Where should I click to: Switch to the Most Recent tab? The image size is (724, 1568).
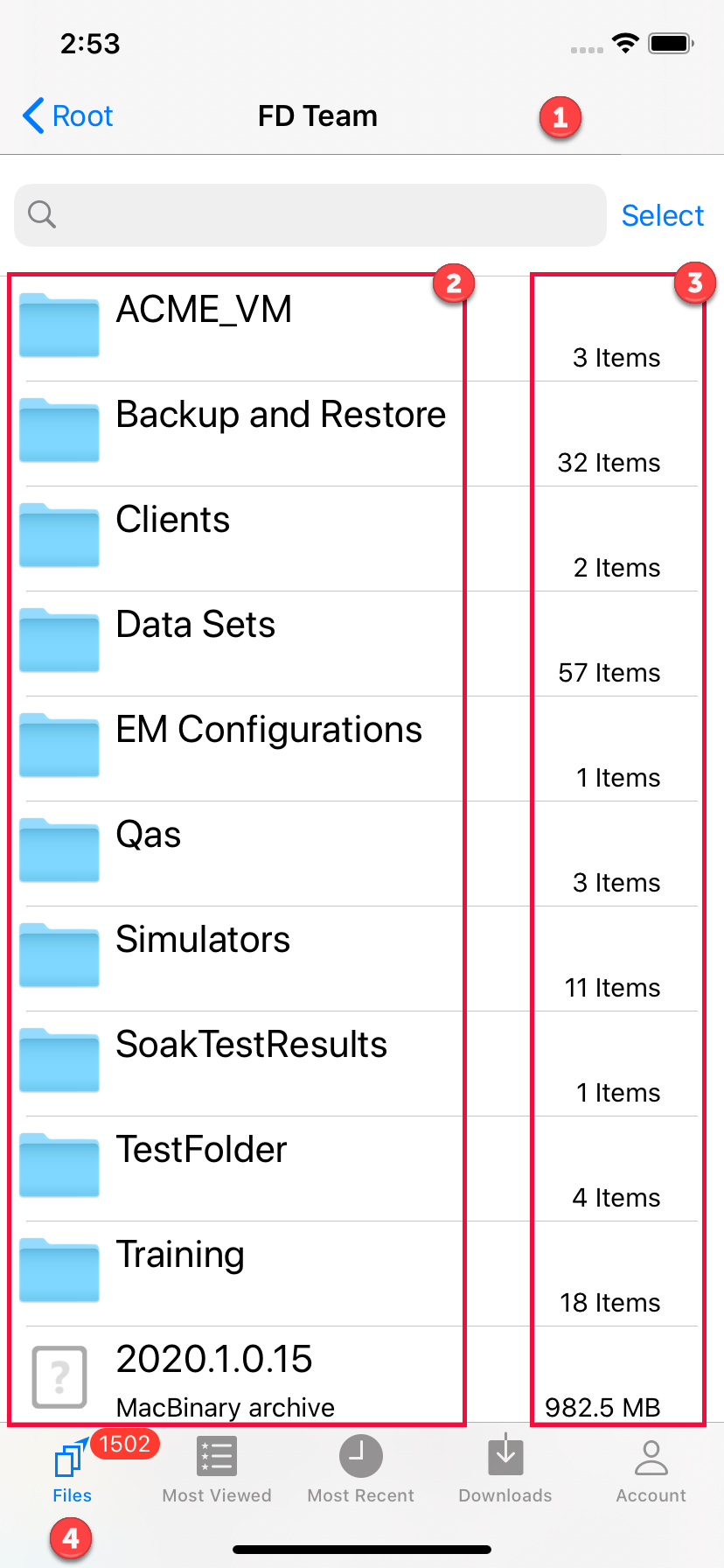tap(360, 1470)
